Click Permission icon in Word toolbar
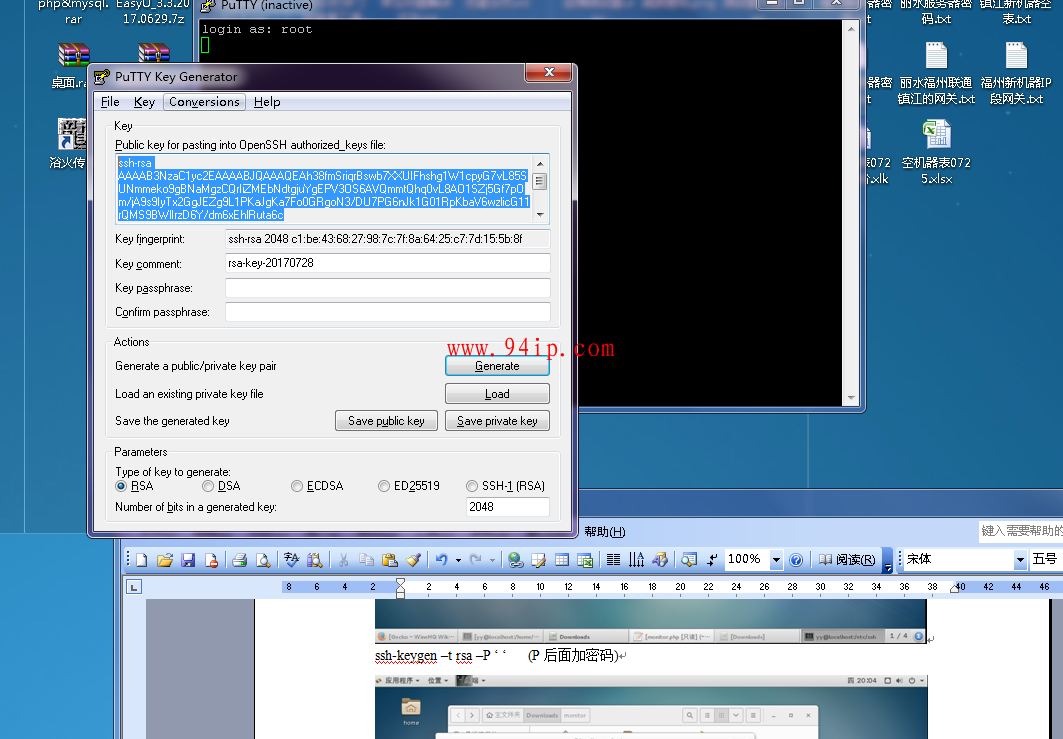 (211, 560)
